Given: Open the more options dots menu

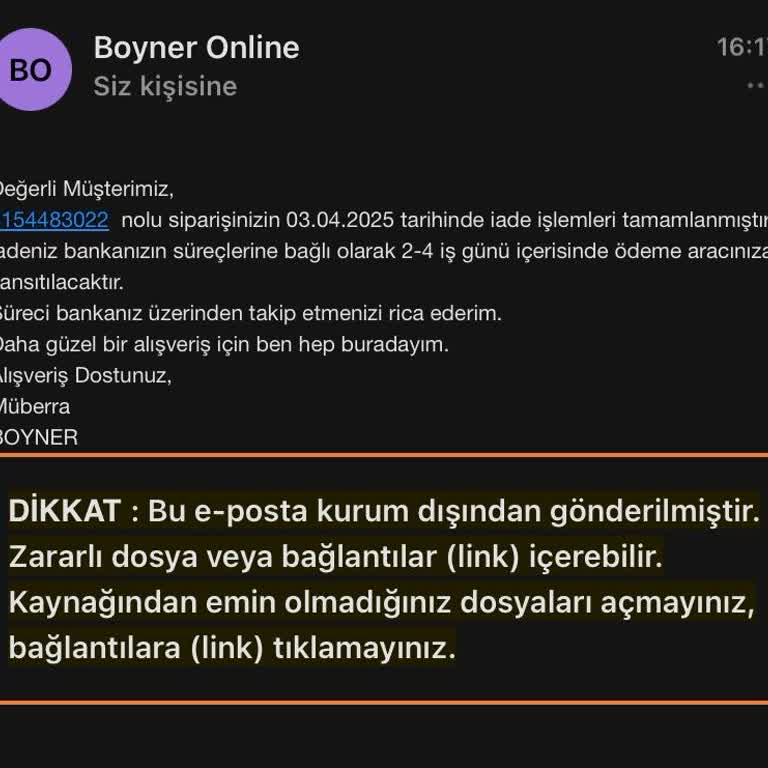Looking at the screenshot, I should [757, 86].
